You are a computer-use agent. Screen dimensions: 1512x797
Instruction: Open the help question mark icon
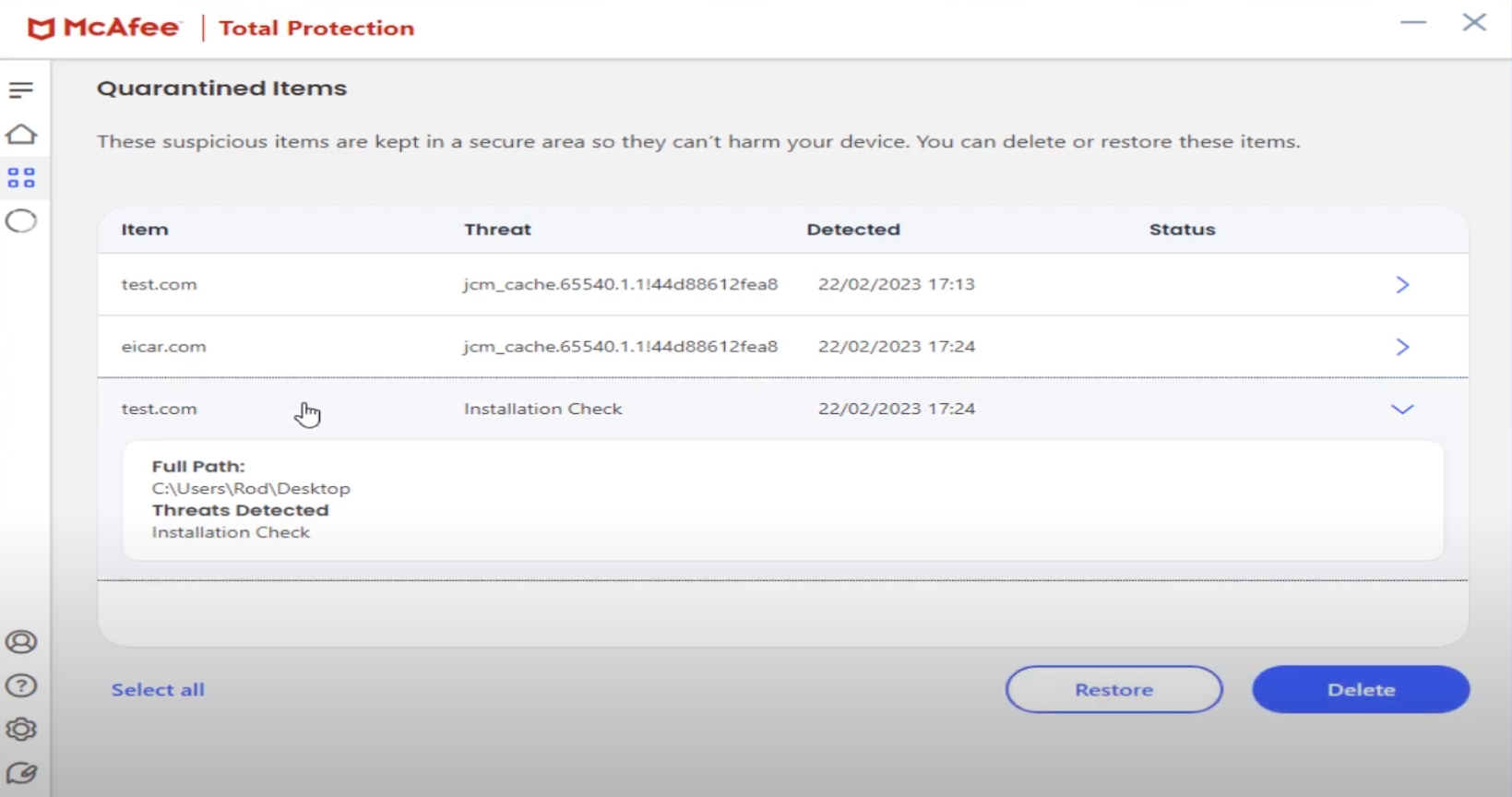point(21,685)
